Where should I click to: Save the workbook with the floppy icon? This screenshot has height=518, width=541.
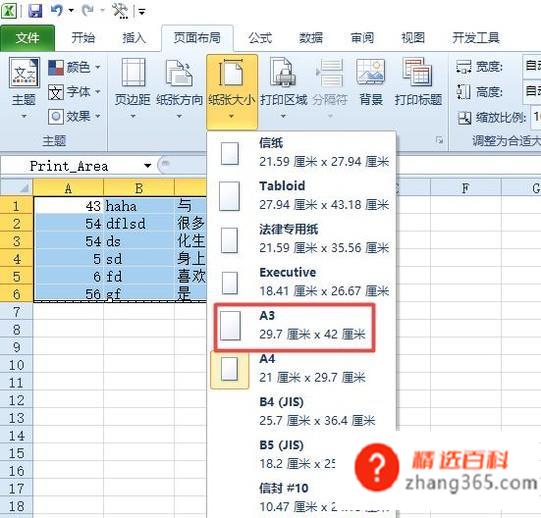point(35,11)
